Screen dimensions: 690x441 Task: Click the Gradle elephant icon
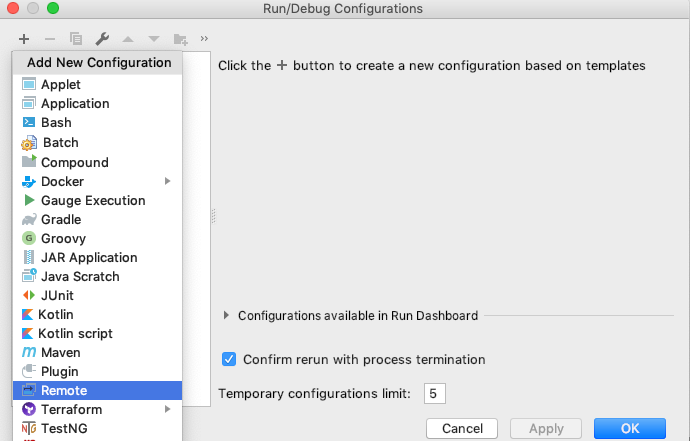[29, 220]
